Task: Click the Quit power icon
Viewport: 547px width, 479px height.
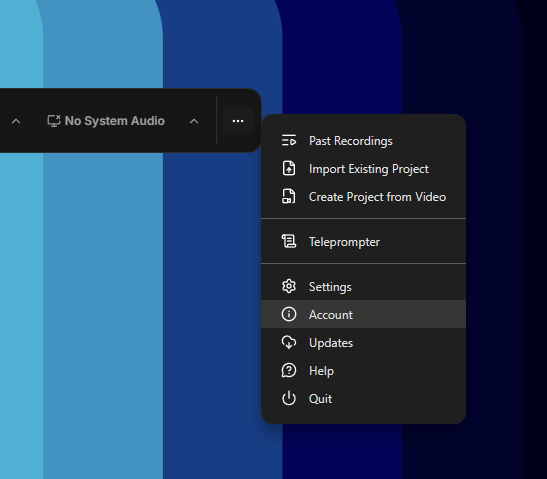Action: 289,398
